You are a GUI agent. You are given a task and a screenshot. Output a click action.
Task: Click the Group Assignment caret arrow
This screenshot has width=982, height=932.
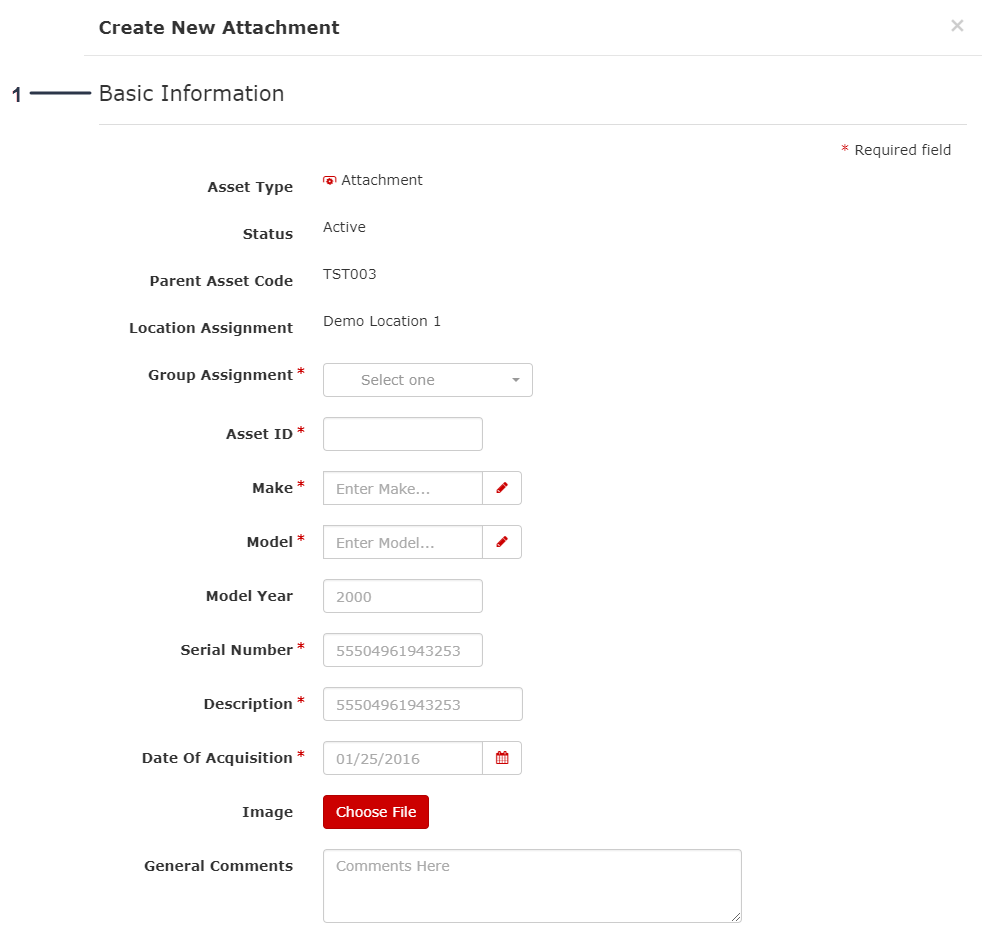coord(516,380)
